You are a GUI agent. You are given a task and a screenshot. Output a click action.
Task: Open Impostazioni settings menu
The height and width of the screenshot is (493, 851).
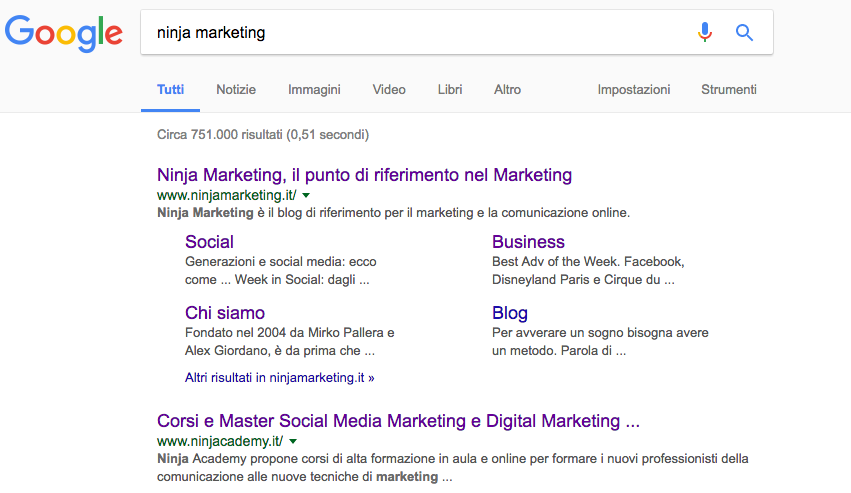(634, 90)
